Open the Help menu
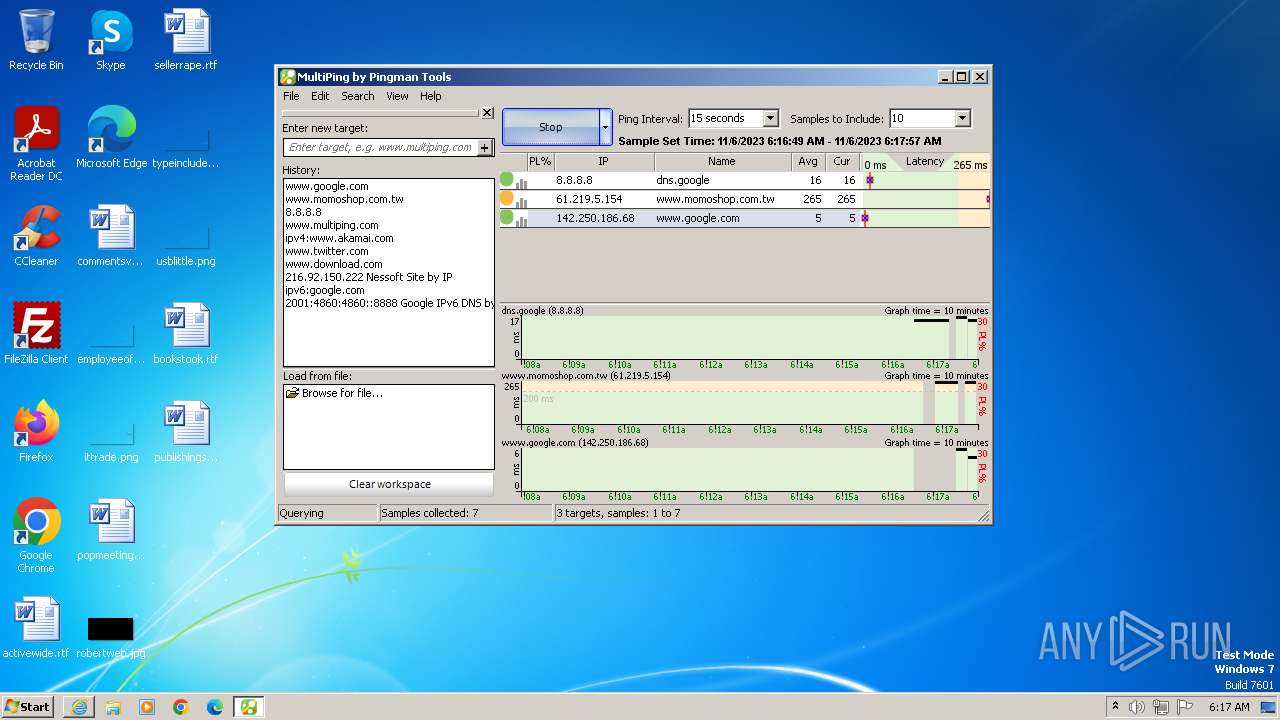The image size is (1280, 720). point(430,96)
